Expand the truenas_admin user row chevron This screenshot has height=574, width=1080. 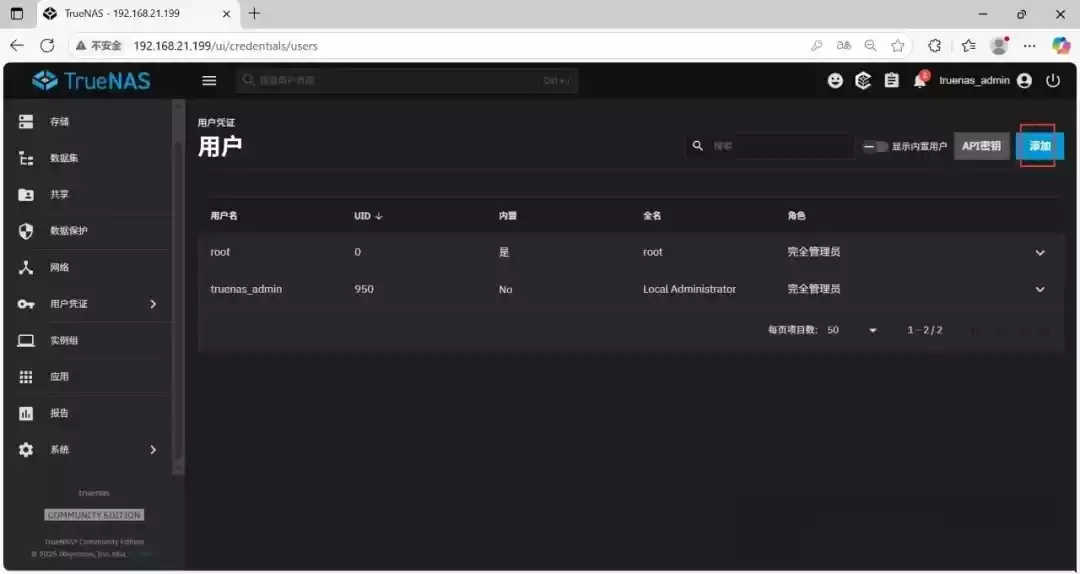1040,289
